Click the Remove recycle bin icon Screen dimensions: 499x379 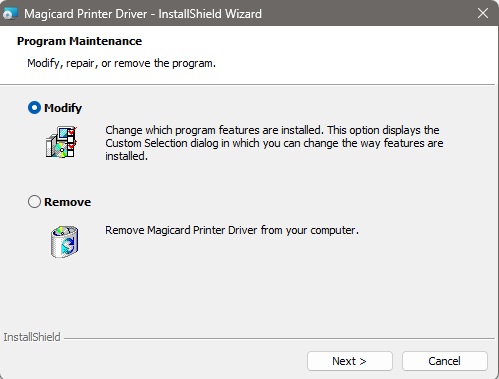click(65, 242)
